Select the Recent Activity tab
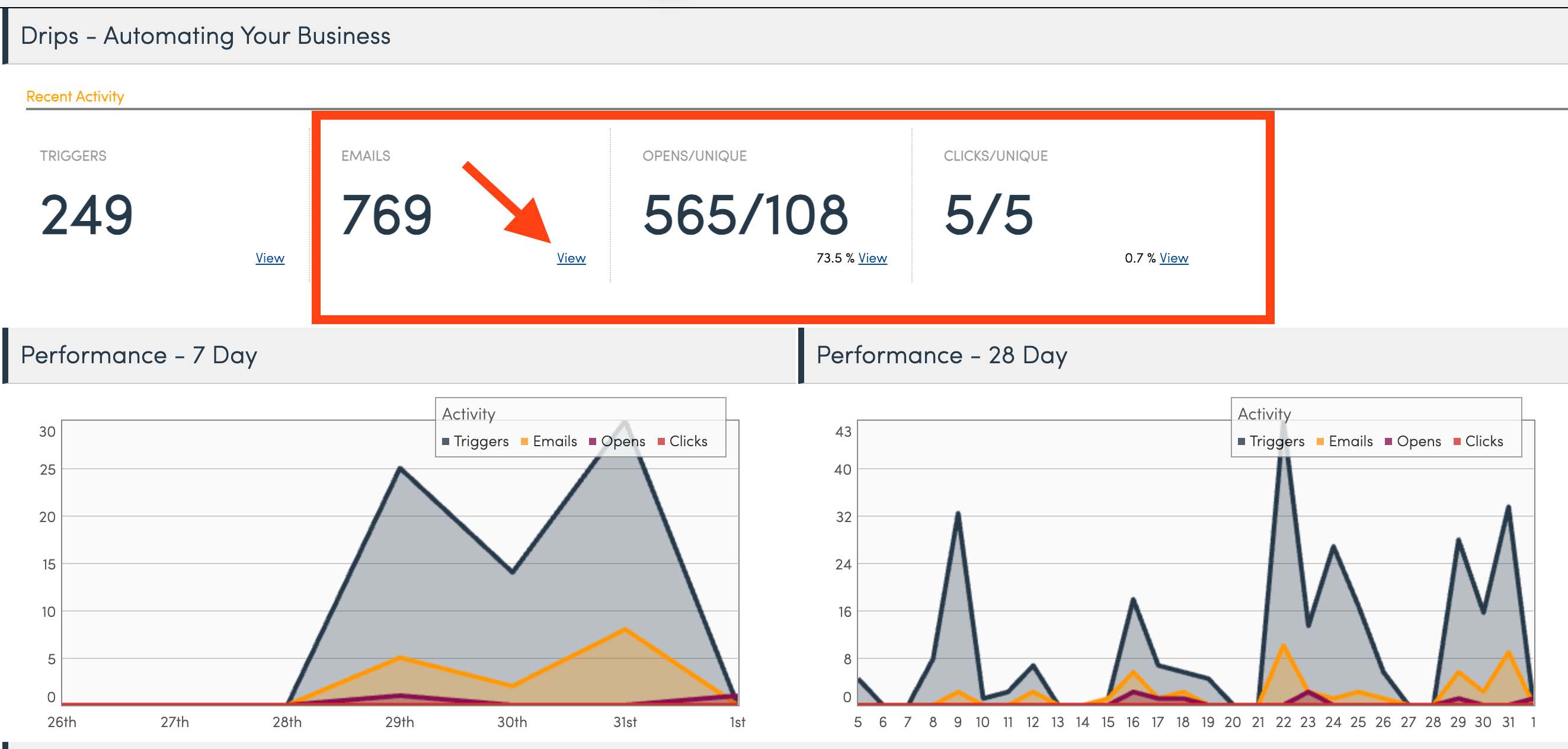The width and height of the screenshot is (1568, 749). tap(75, 96)
